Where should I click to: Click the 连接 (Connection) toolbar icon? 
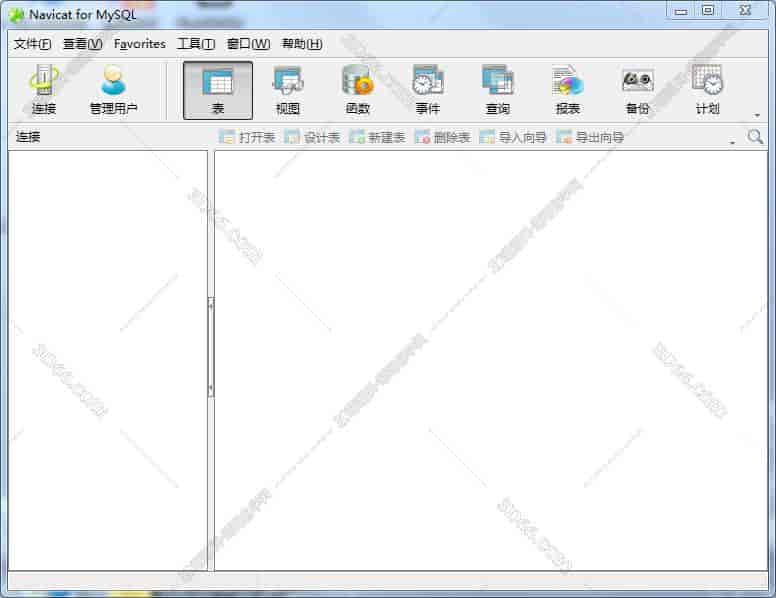[43, 90]
